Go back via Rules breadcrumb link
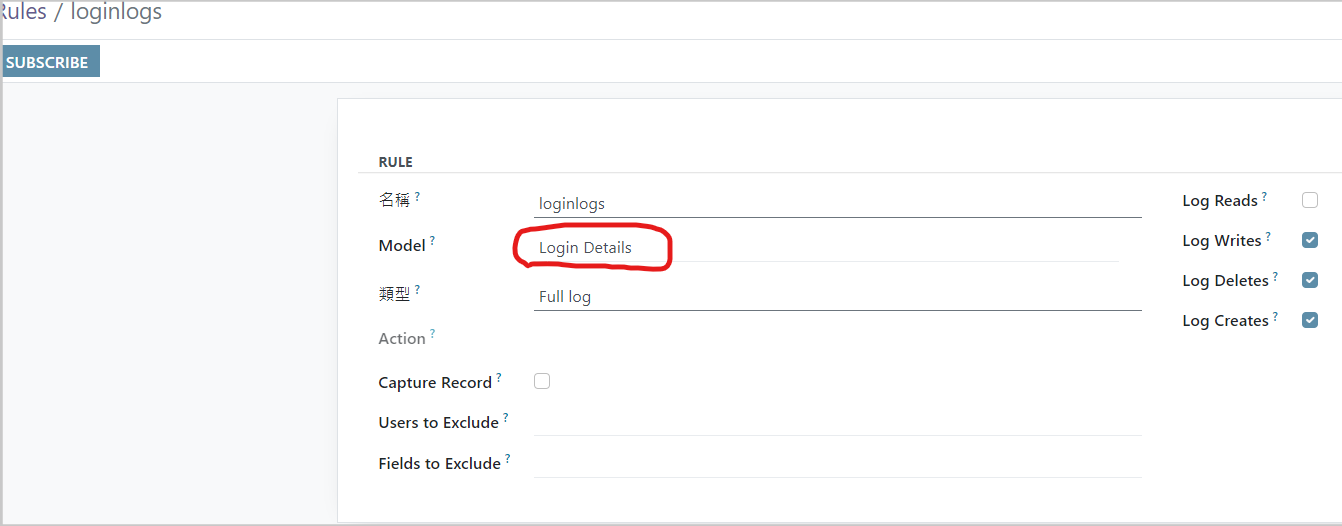This screenshot has width=1342, height=526. (24, 13)
